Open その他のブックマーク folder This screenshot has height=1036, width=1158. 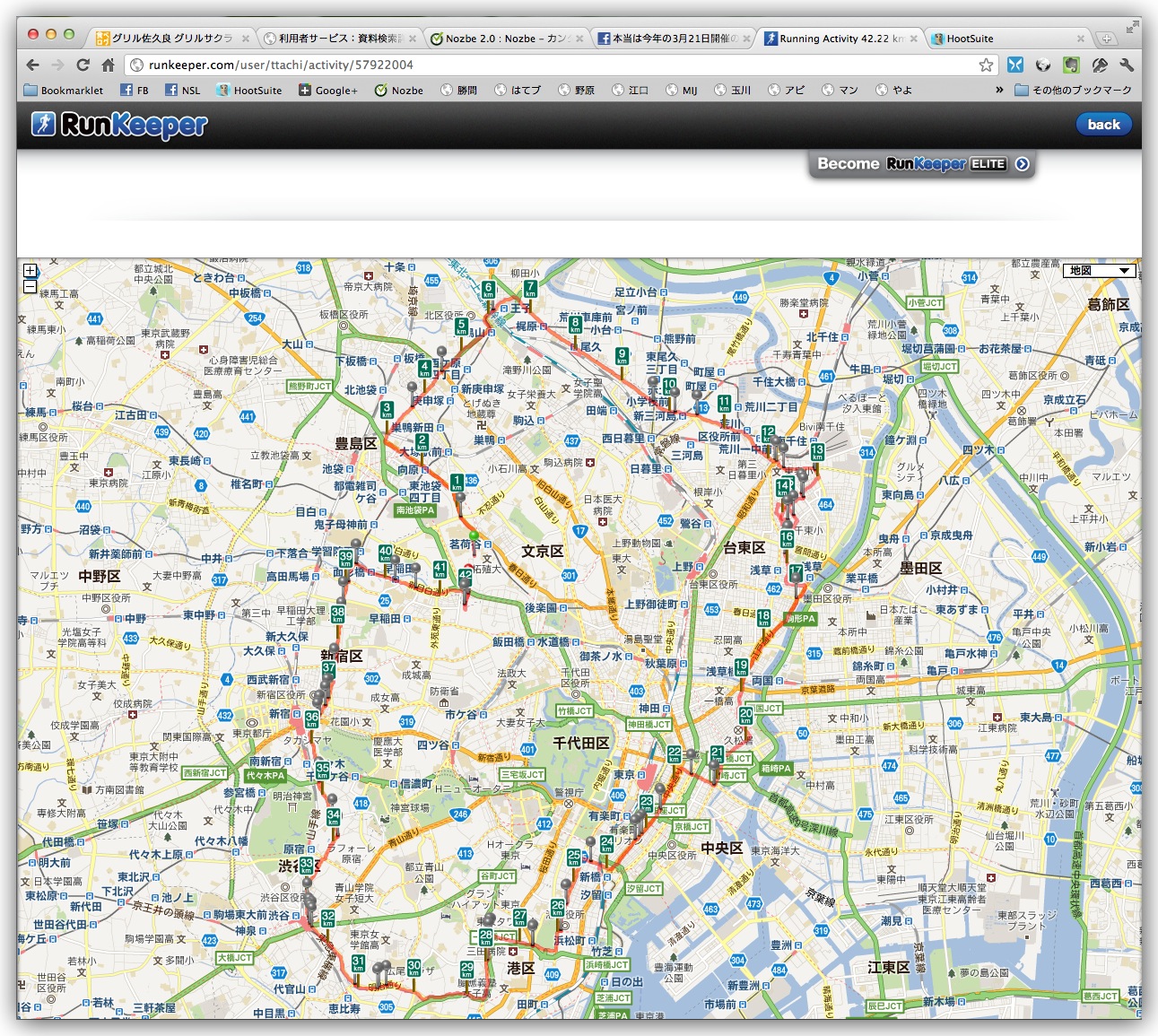tap(1073, 90)
